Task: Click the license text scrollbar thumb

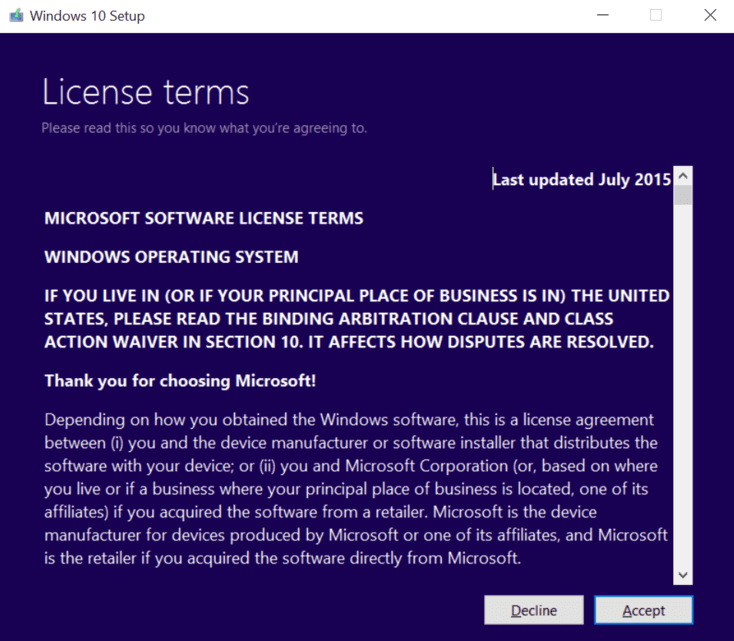Action: click(x=683, y=195)
